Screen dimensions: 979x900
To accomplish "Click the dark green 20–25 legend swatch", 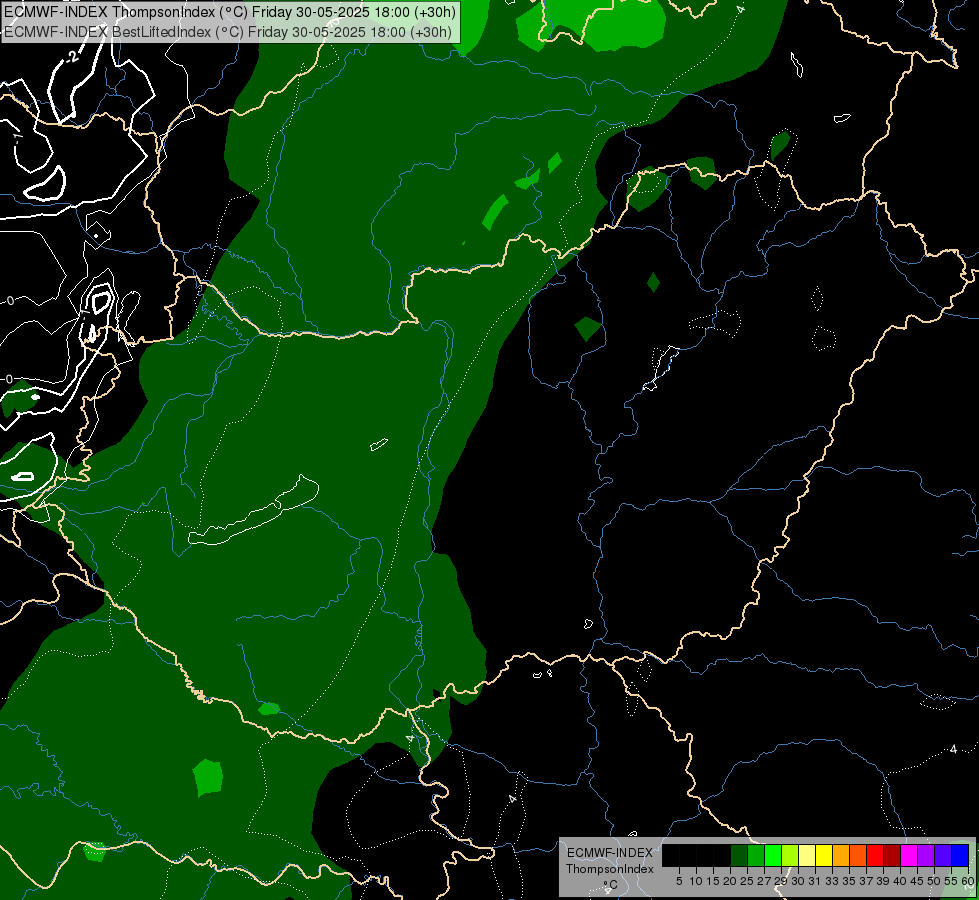I will [739, 855].
